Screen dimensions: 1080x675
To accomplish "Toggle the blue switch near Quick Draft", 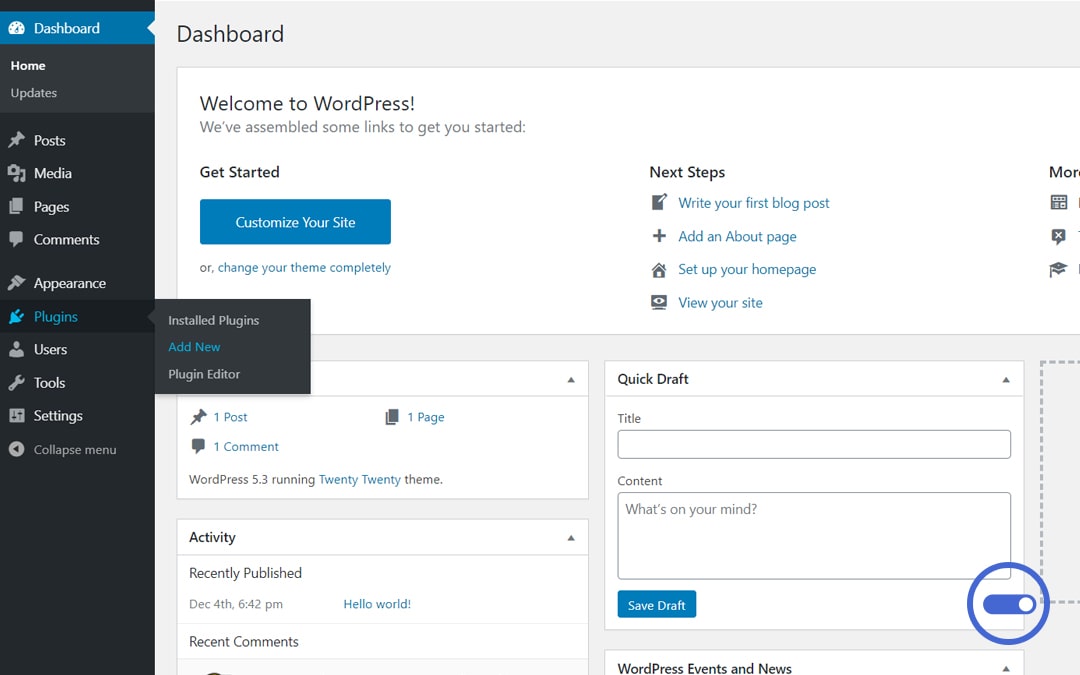I will coord(1009,604).
